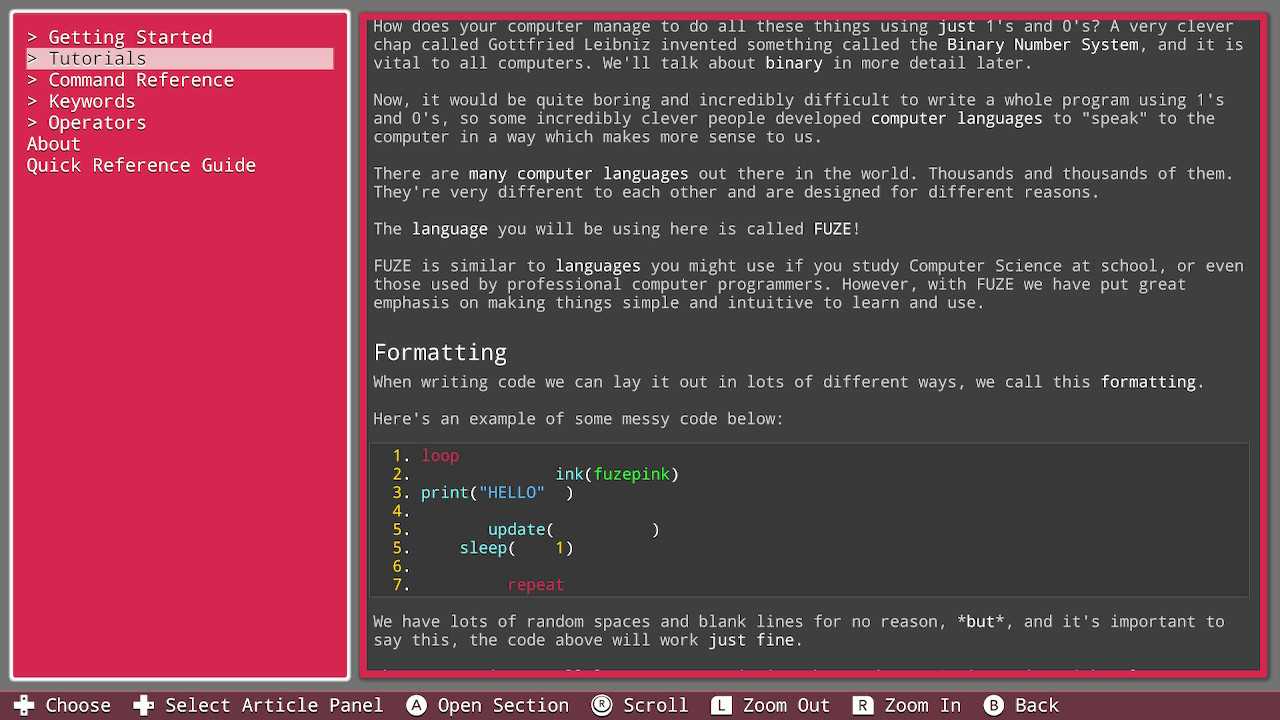Image resolution: width=1280 pixels, height=720 pixels.
Task: Expand the Getting Started arrow
Action: pos(32,38)
